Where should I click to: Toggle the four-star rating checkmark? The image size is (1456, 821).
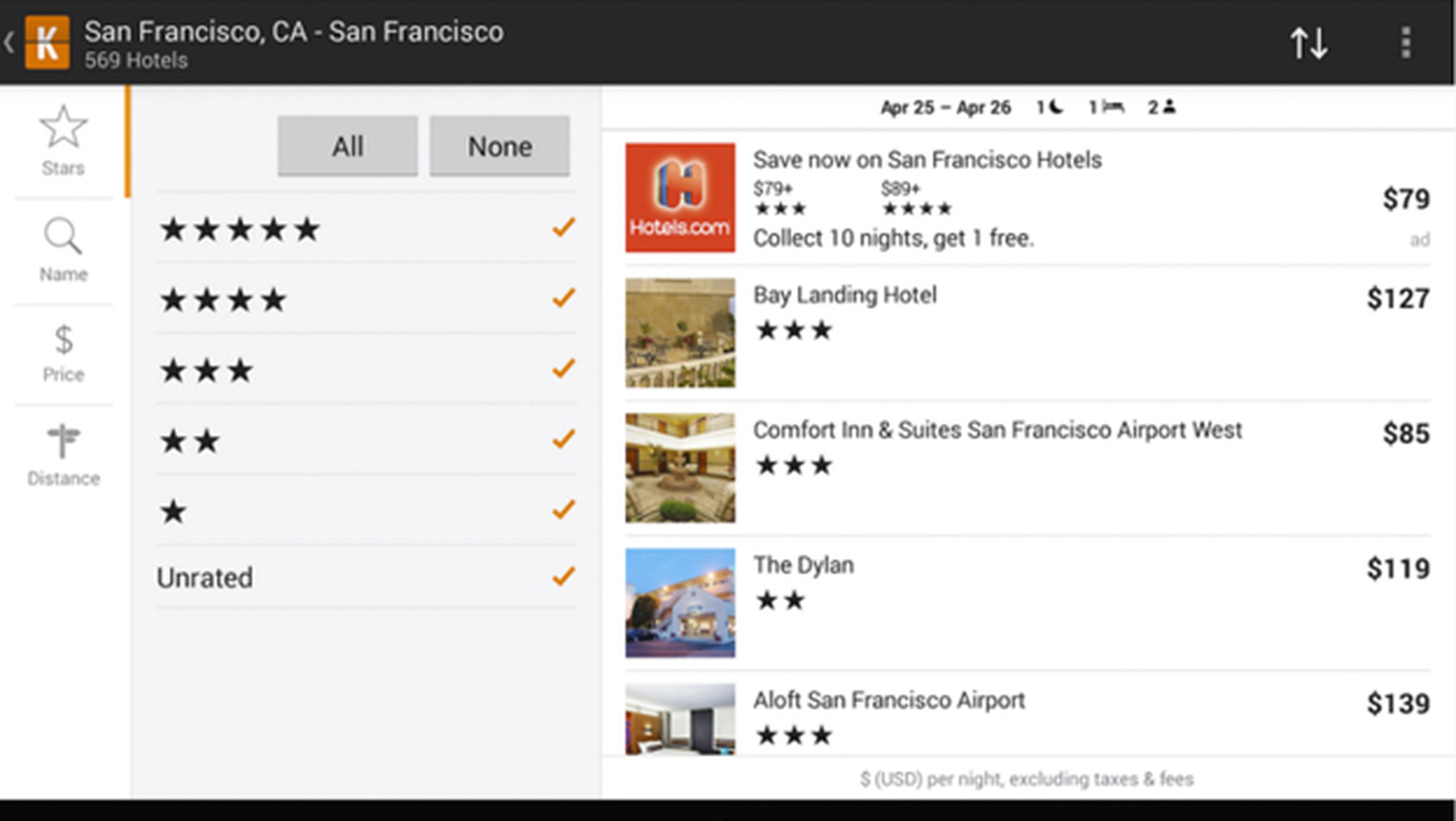tap(563, 298)
